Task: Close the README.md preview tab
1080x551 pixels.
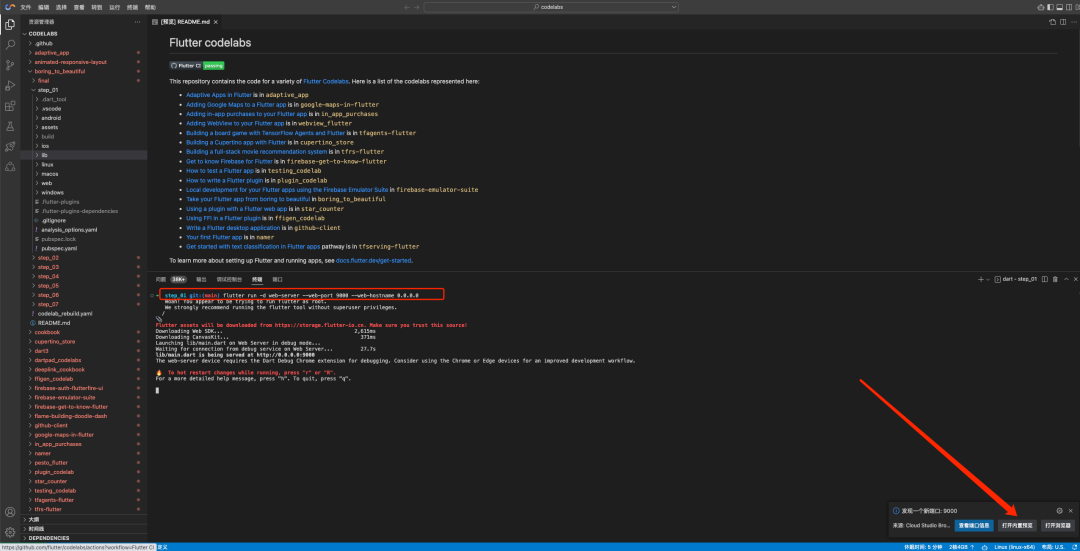Action: click(x=214, y=22)
